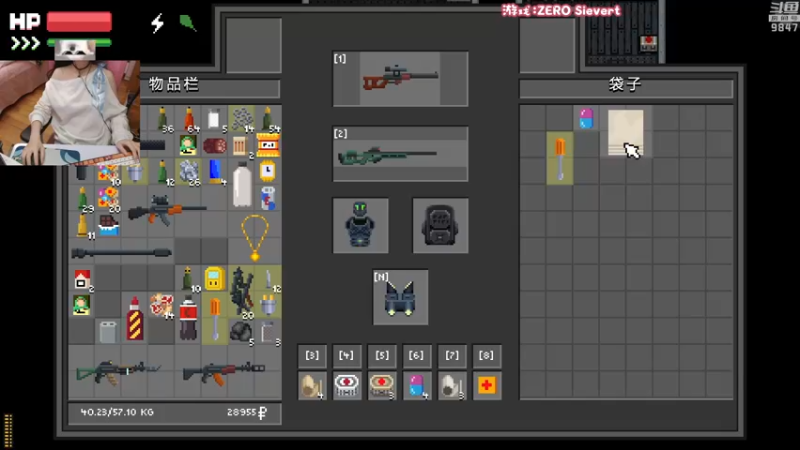Click the medkit item under hotbar [4]
The width and height of the screenshot is (800, 450).
pos(347,386)
